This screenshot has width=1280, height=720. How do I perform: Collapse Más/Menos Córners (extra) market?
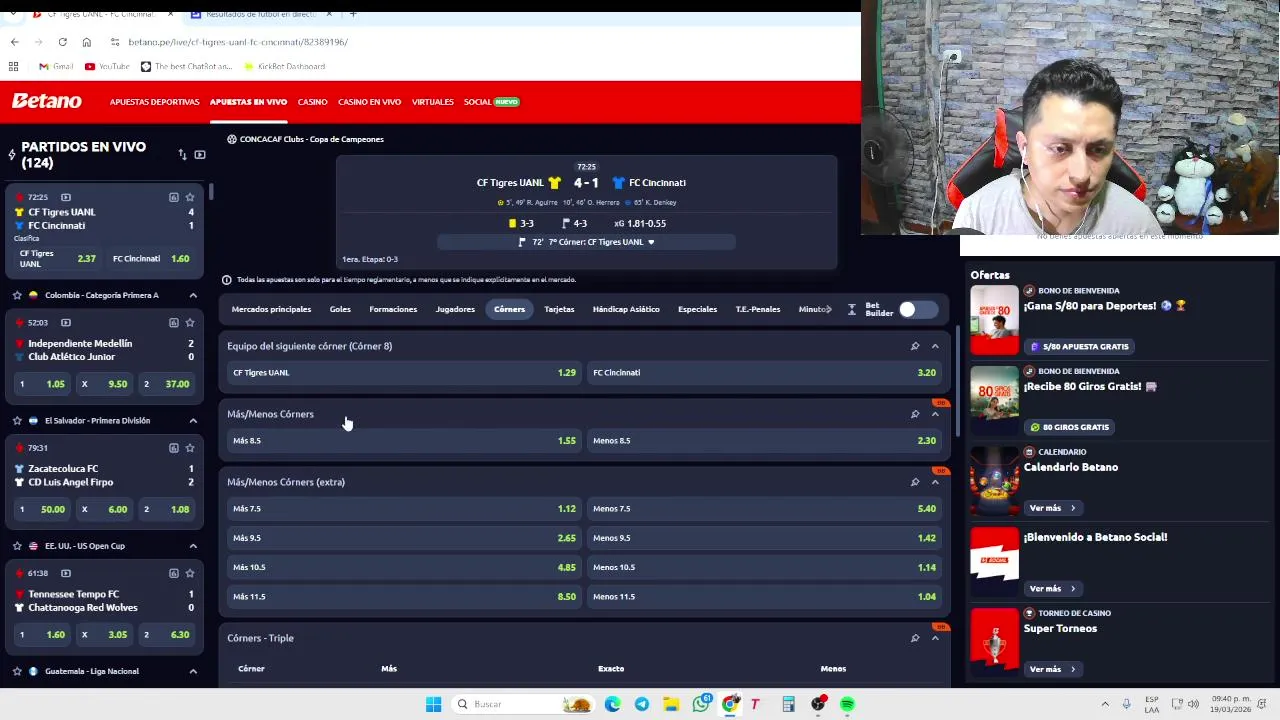[x=935, y=482]
